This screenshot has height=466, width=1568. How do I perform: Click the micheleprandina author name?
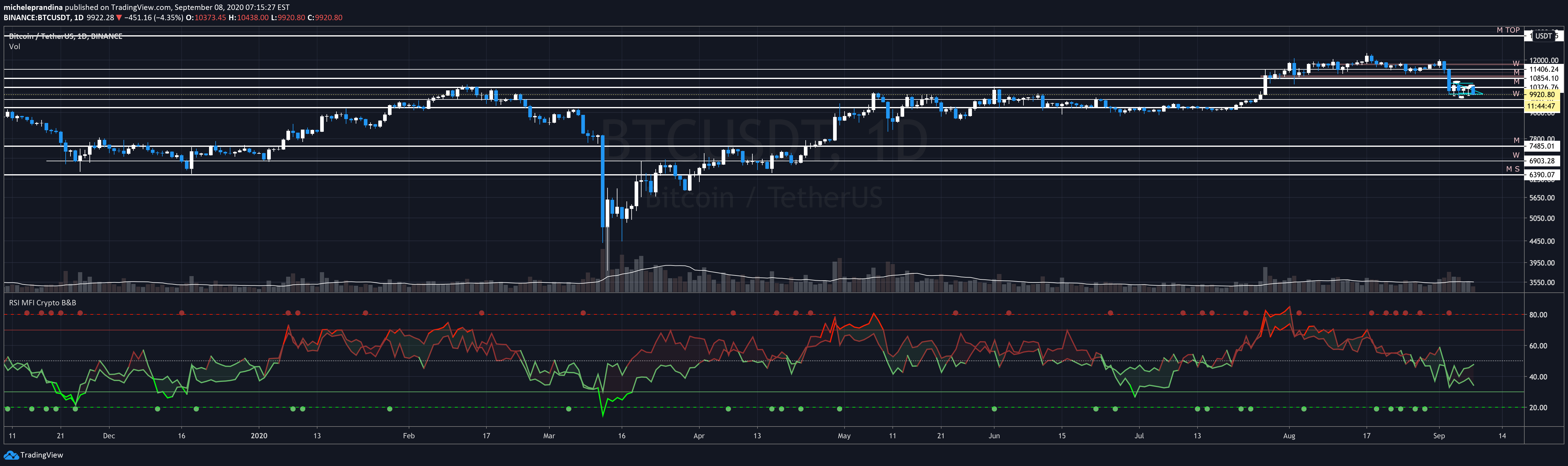tap(33, 7)
